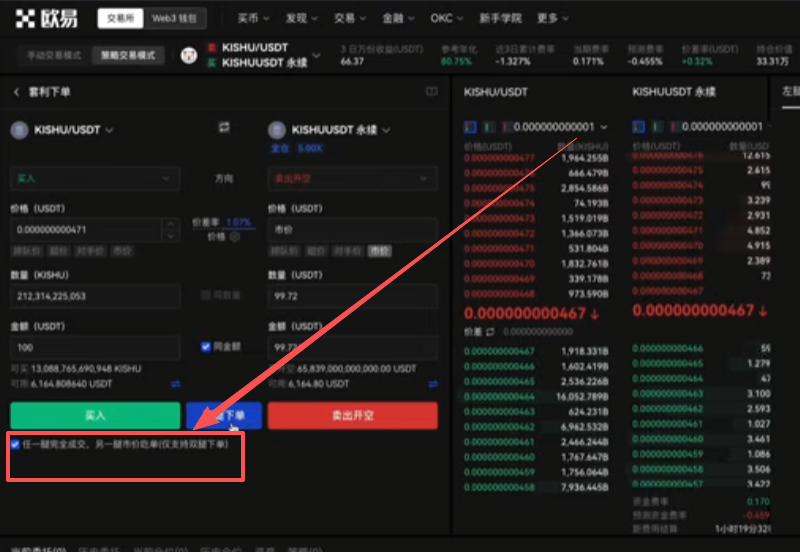800x552 pixels.
Task: Select the Web3 钱包 mode toggle
Action: (174, 18)
